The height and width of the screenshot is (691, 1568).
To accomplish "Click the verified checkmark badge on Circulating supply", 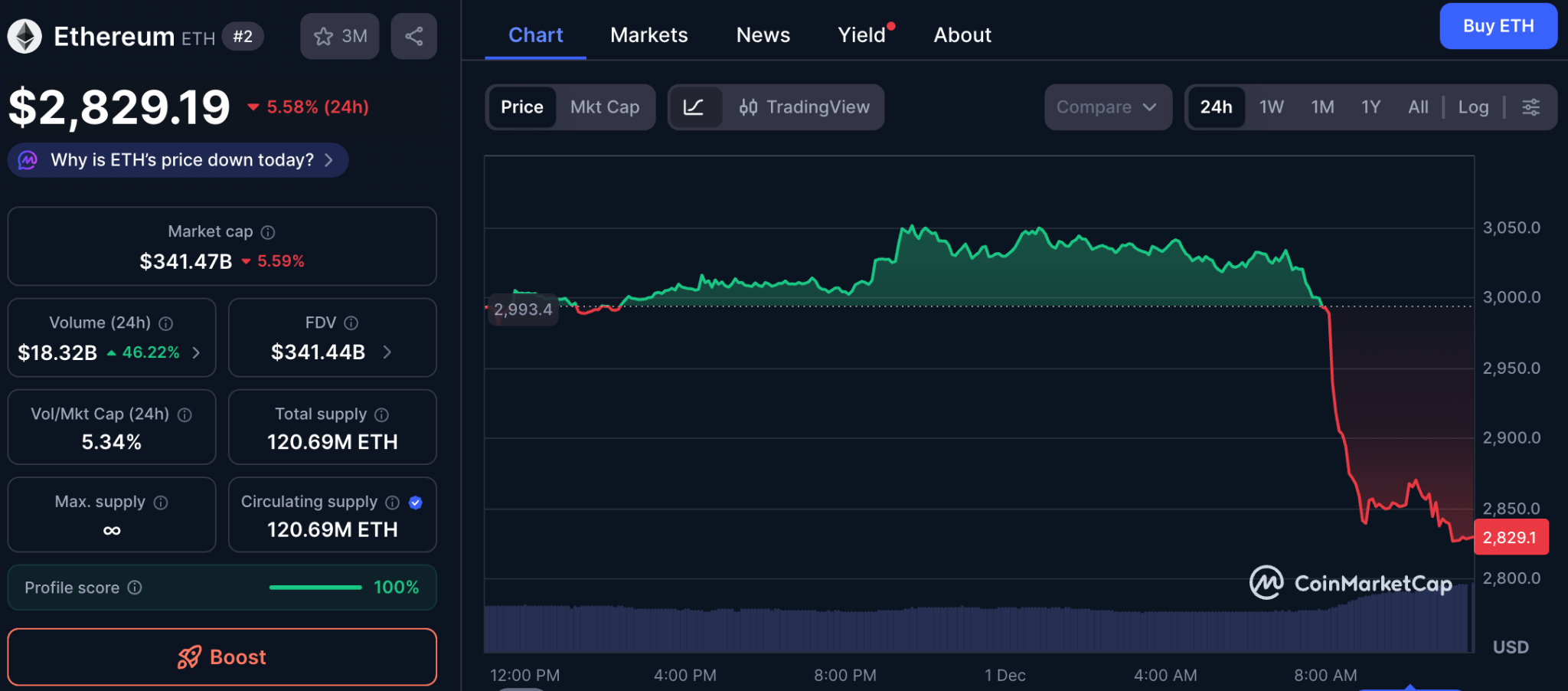I will [416, 503].
